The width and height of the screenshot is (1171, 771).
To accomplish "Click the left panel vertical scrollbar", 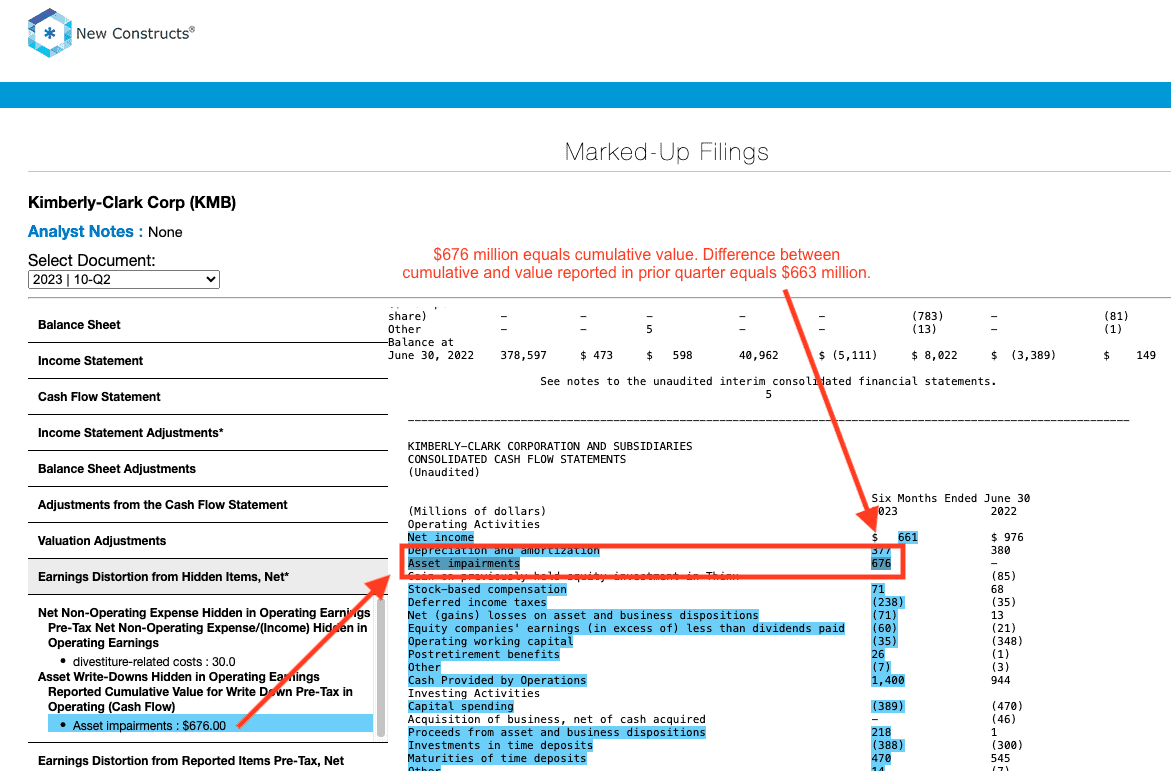I will (x=381, y=665).
